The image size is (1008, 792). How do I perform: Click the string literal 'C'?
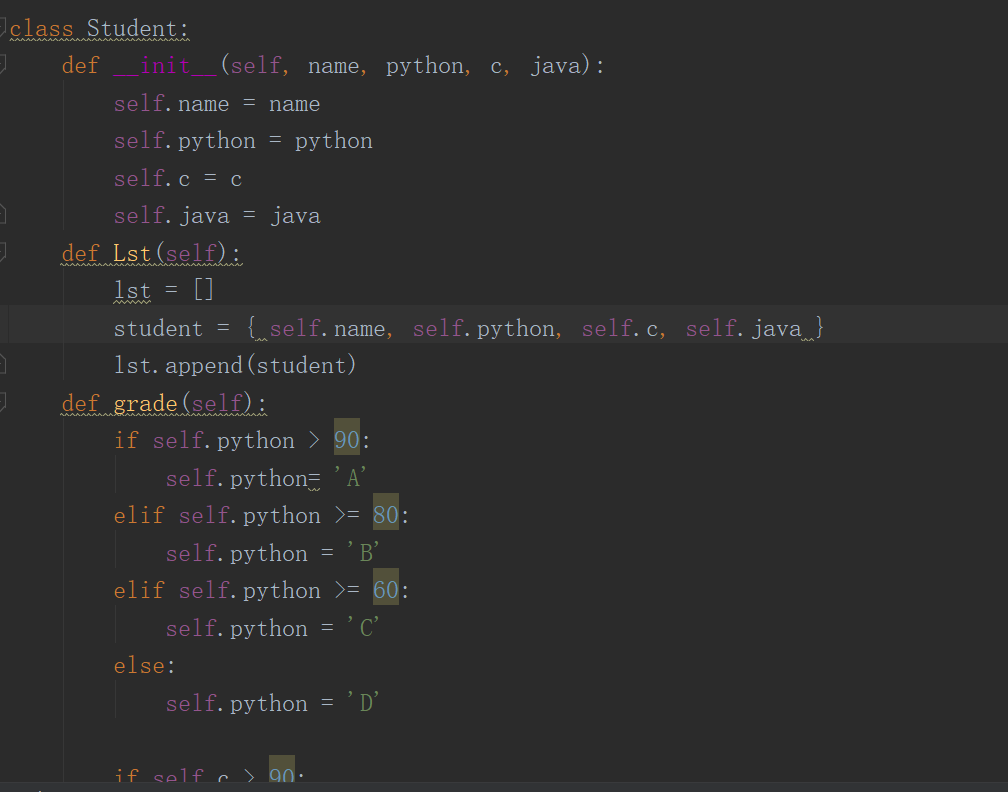point(363,629)
